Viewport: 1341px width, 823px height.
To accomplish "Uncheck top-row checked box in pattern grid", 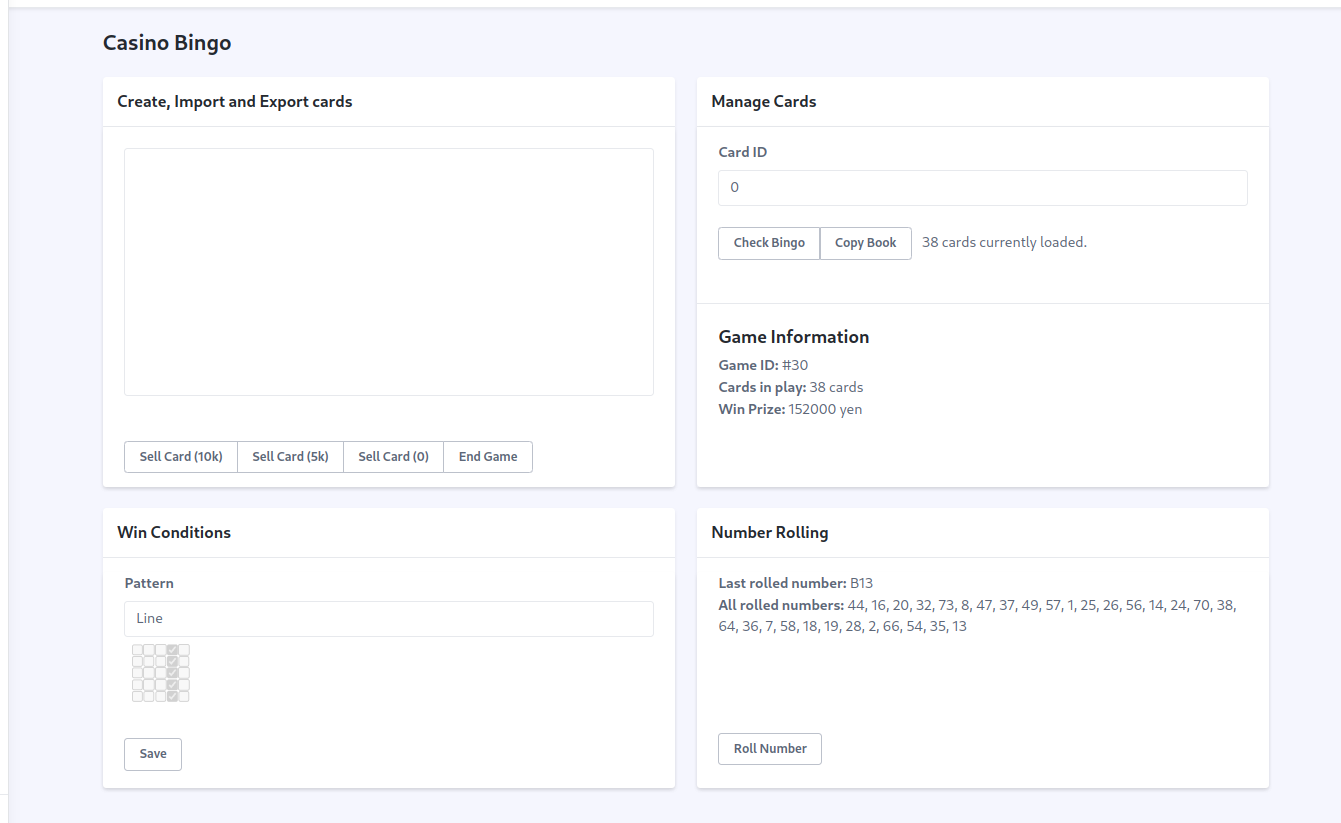I will coord(172,650).
